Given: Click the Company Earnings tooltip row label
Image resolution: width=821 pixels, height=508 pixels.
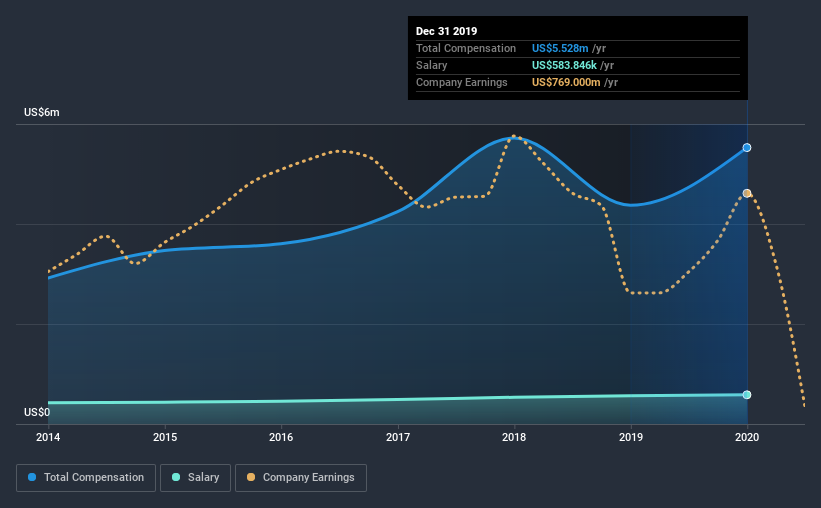Looking at the screenshot, I should (x=462, y=82).
